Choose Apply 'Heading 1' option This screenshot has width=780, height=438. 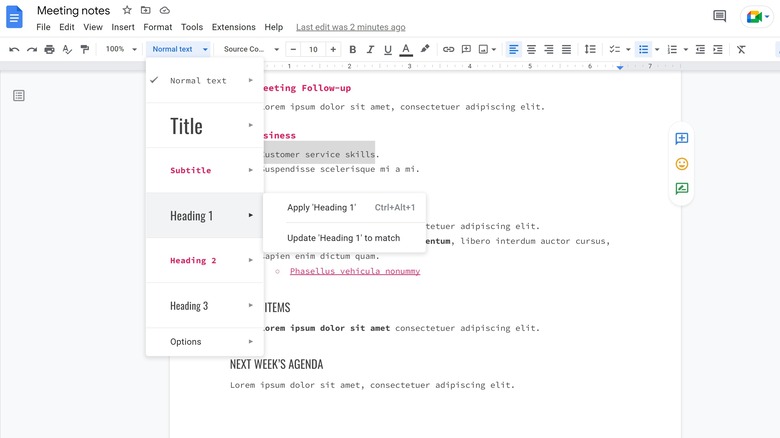pyautogui.click(x=321, y=208)
